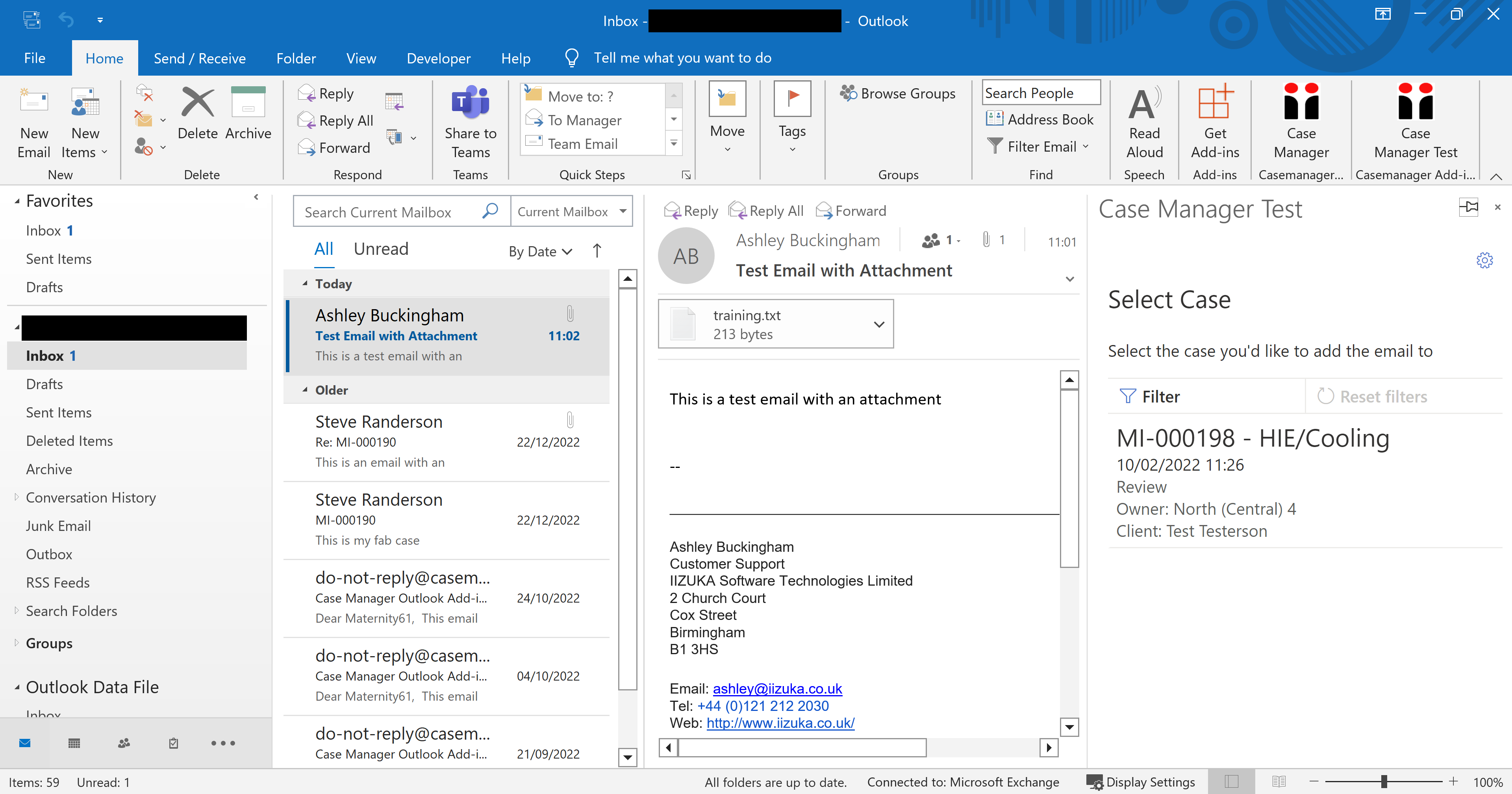Click Reply in the reading pane
Viewport: 1512px width, 794px height.
point(691,211)
